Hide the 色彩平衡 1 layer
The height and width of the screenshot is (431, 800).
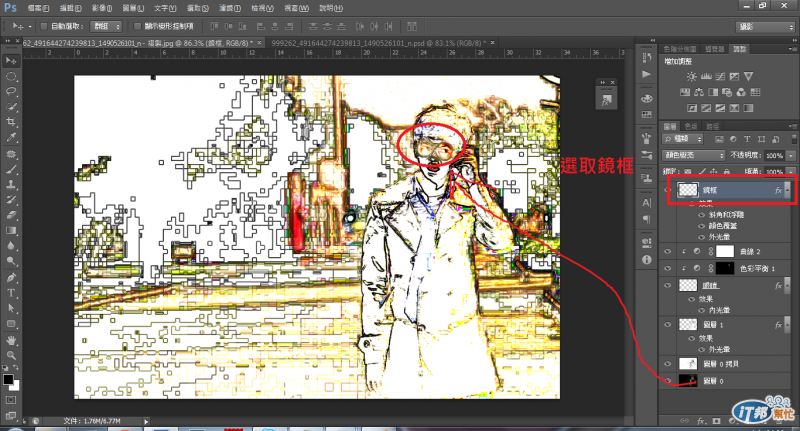pos(667,268)
